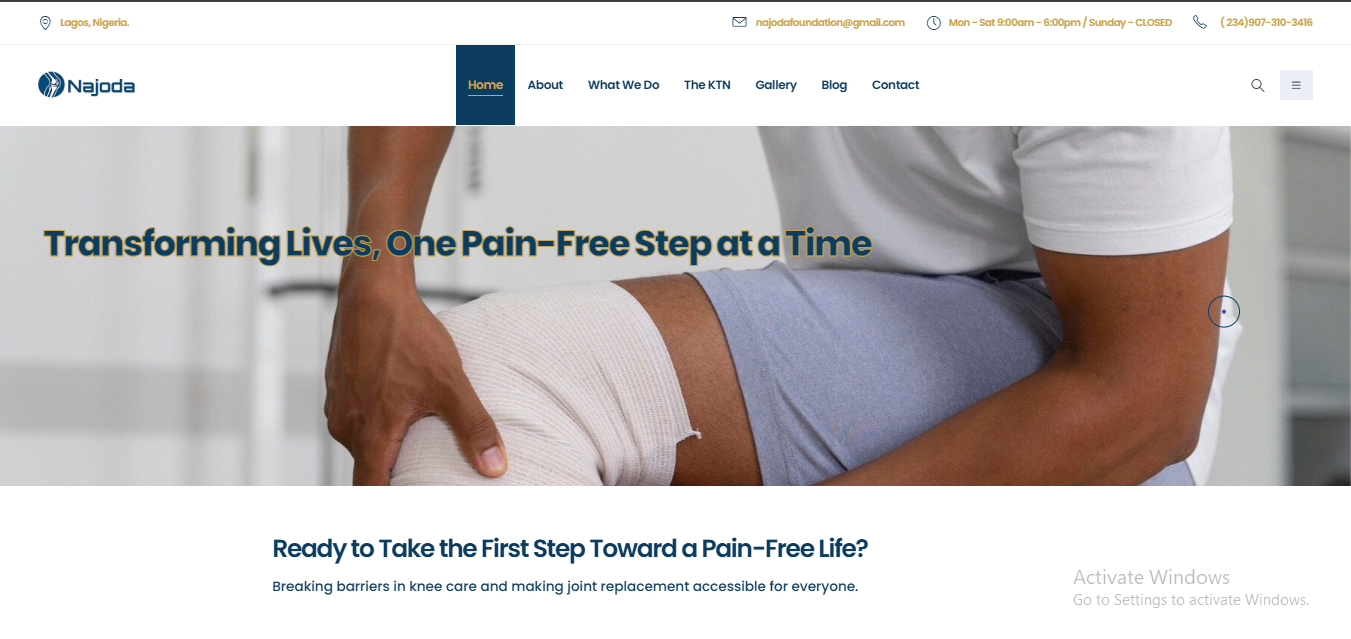This screenshot has height=639, width=1351.
Task: Click the location pin icon
Action: [45, 23]
